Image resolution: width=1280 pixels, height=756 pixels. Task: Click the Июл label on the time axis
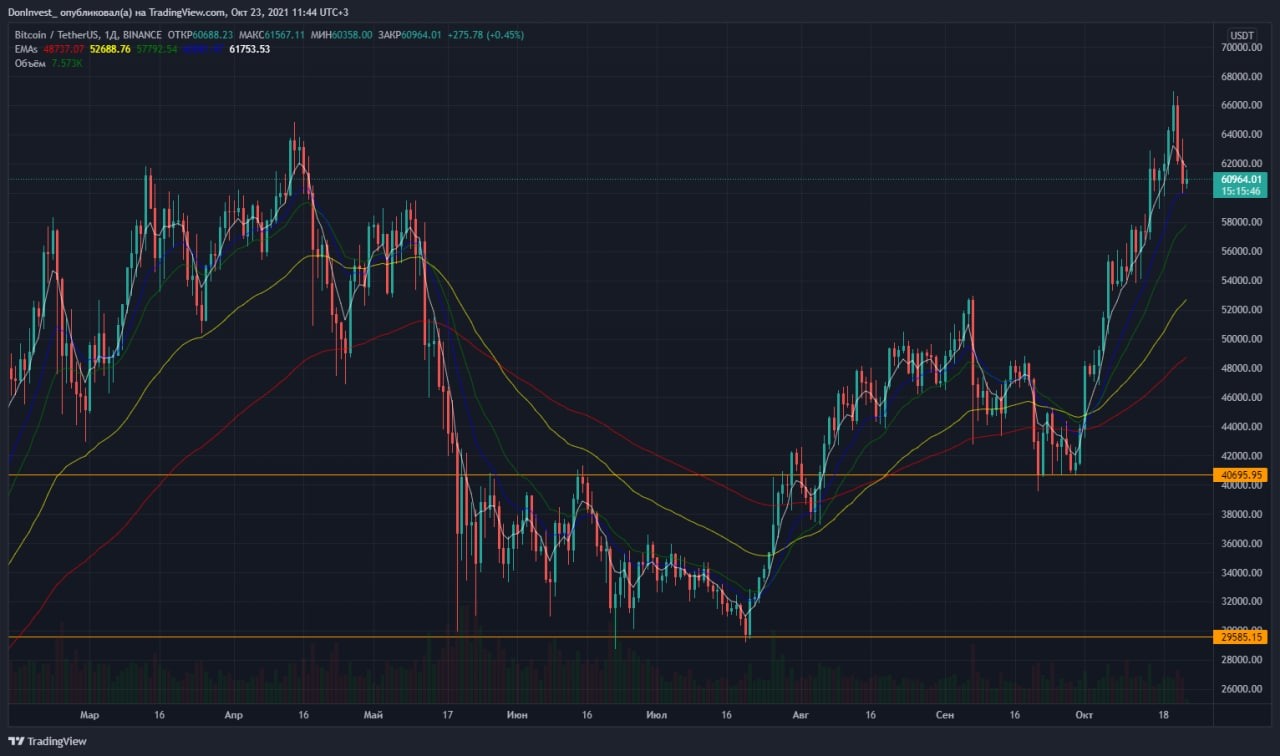(657, 715)
